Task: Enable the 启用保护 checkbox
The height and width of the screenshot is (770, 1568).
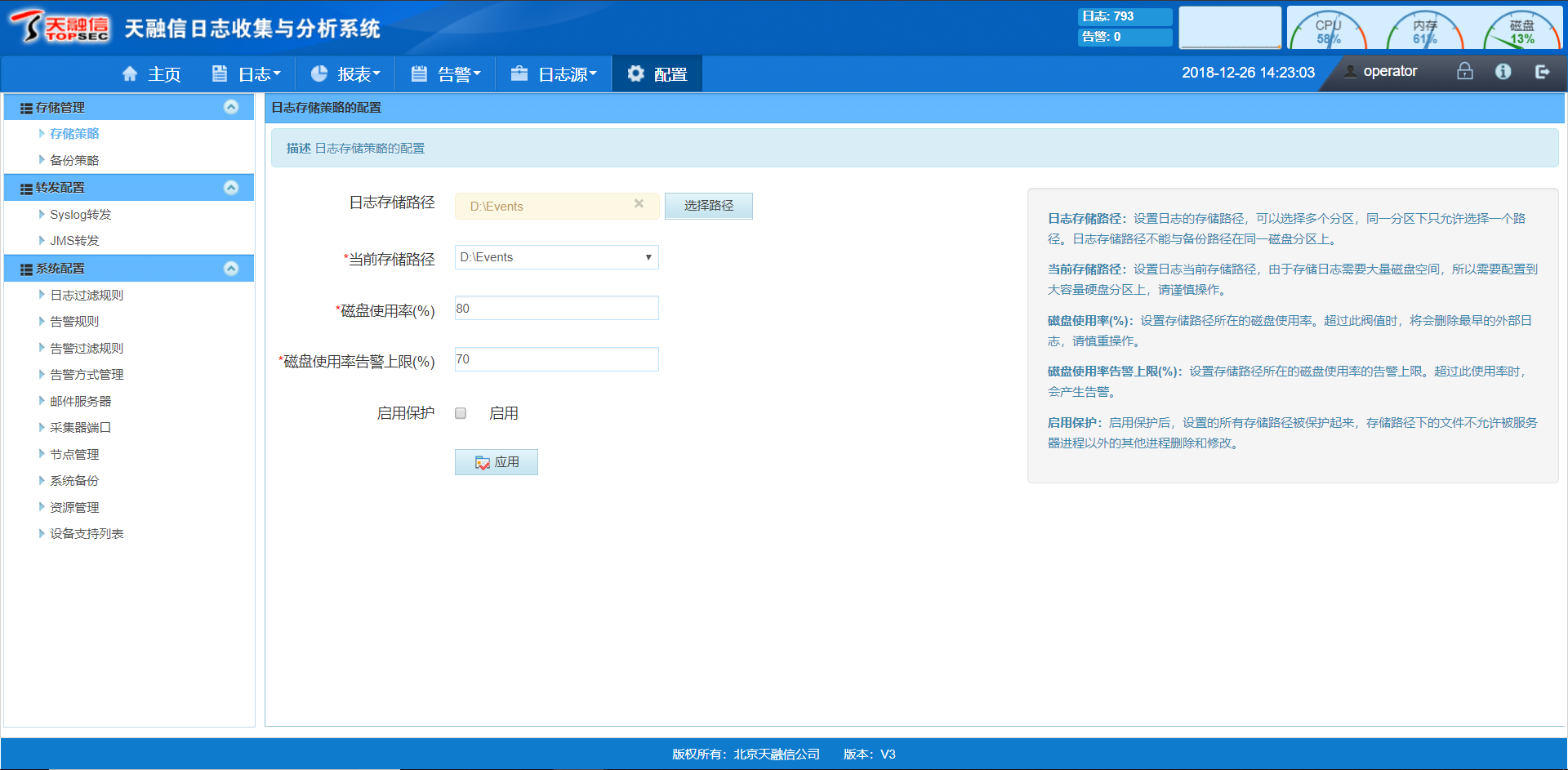Action: point(461,413)
